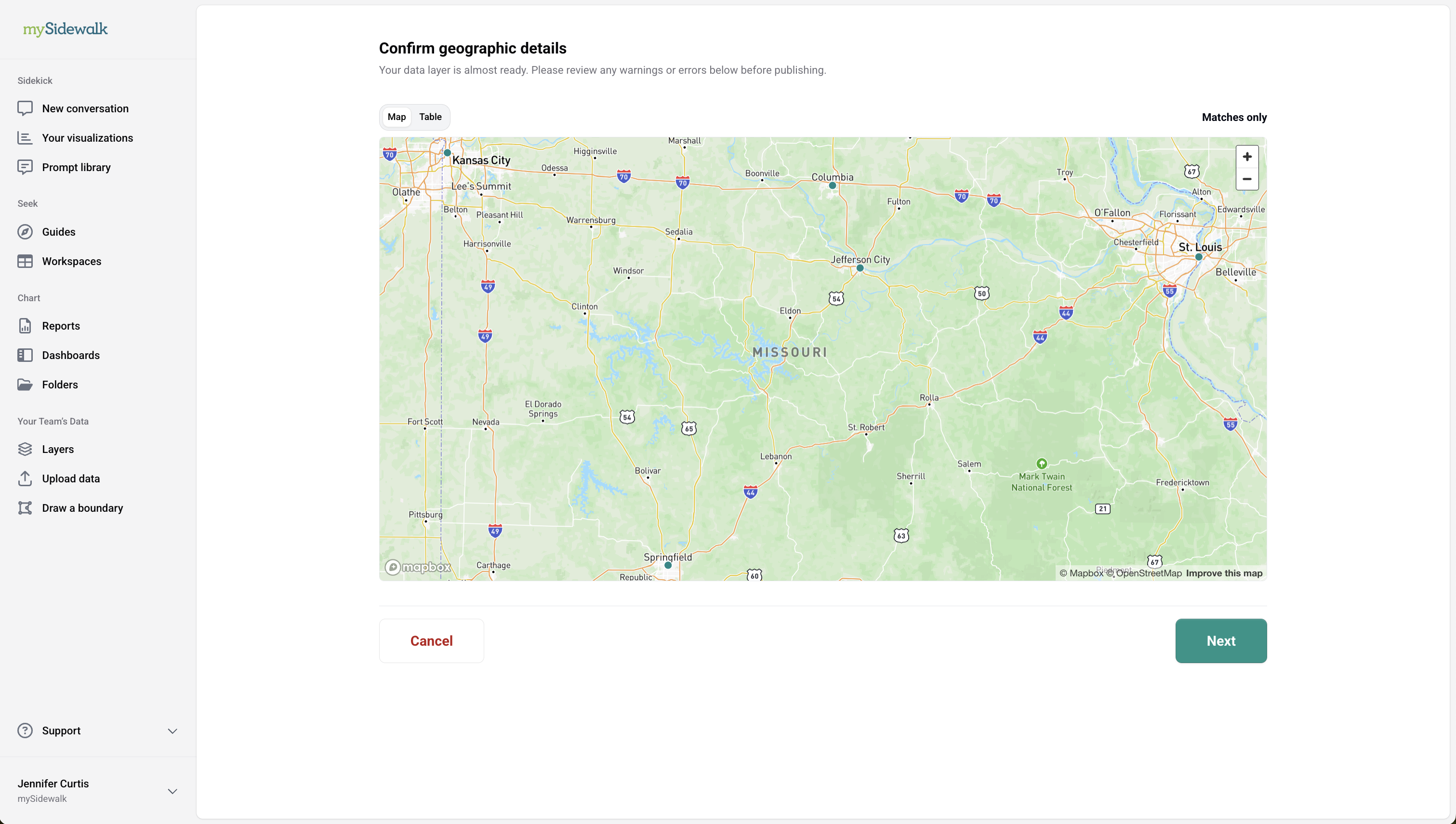Open Guides compass icon
This screenshot has height=824, width=1456.
(x=25, y=231)
